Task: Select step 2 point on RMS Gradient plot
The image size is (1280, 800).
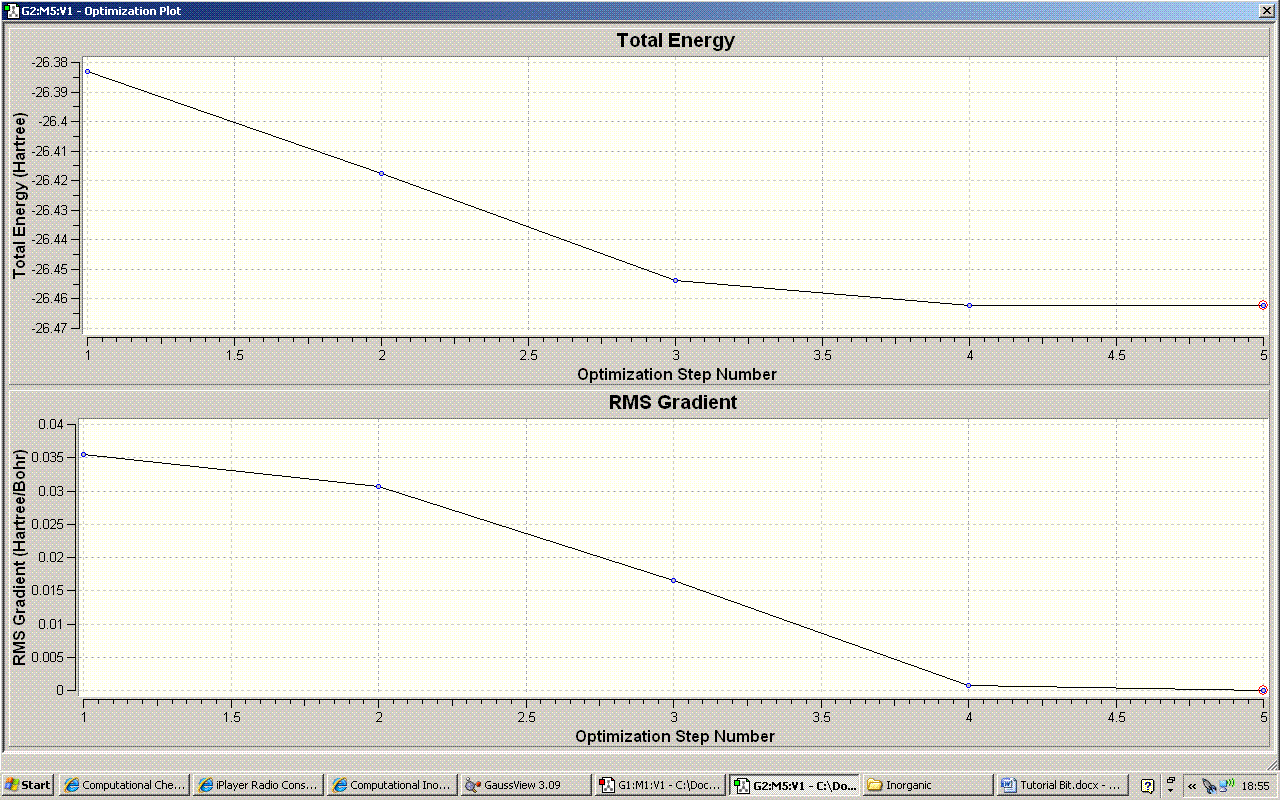Action: click(x=378, y=487)
